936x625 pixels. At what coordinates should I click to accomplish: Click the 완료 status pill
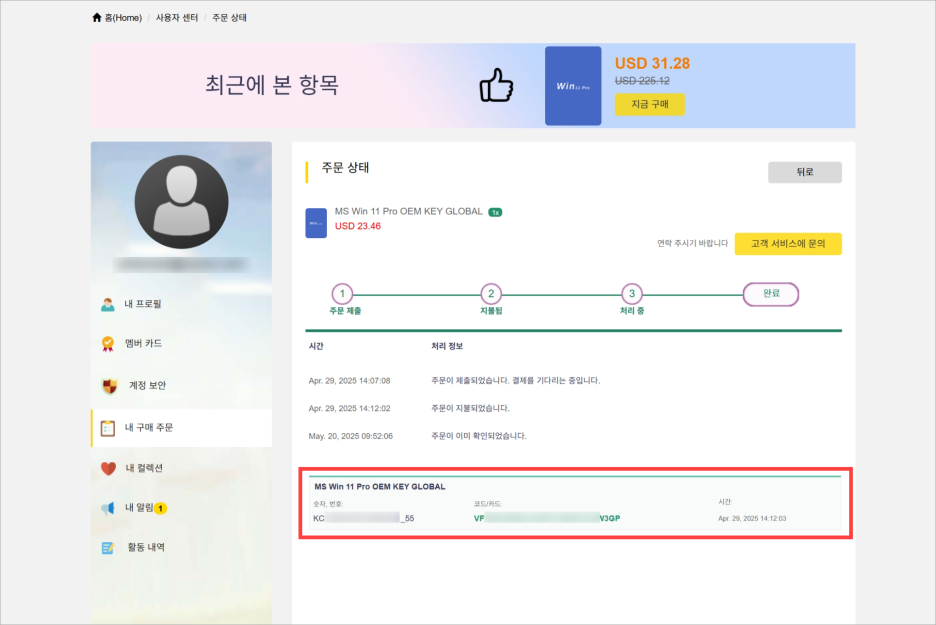[771, 294]
